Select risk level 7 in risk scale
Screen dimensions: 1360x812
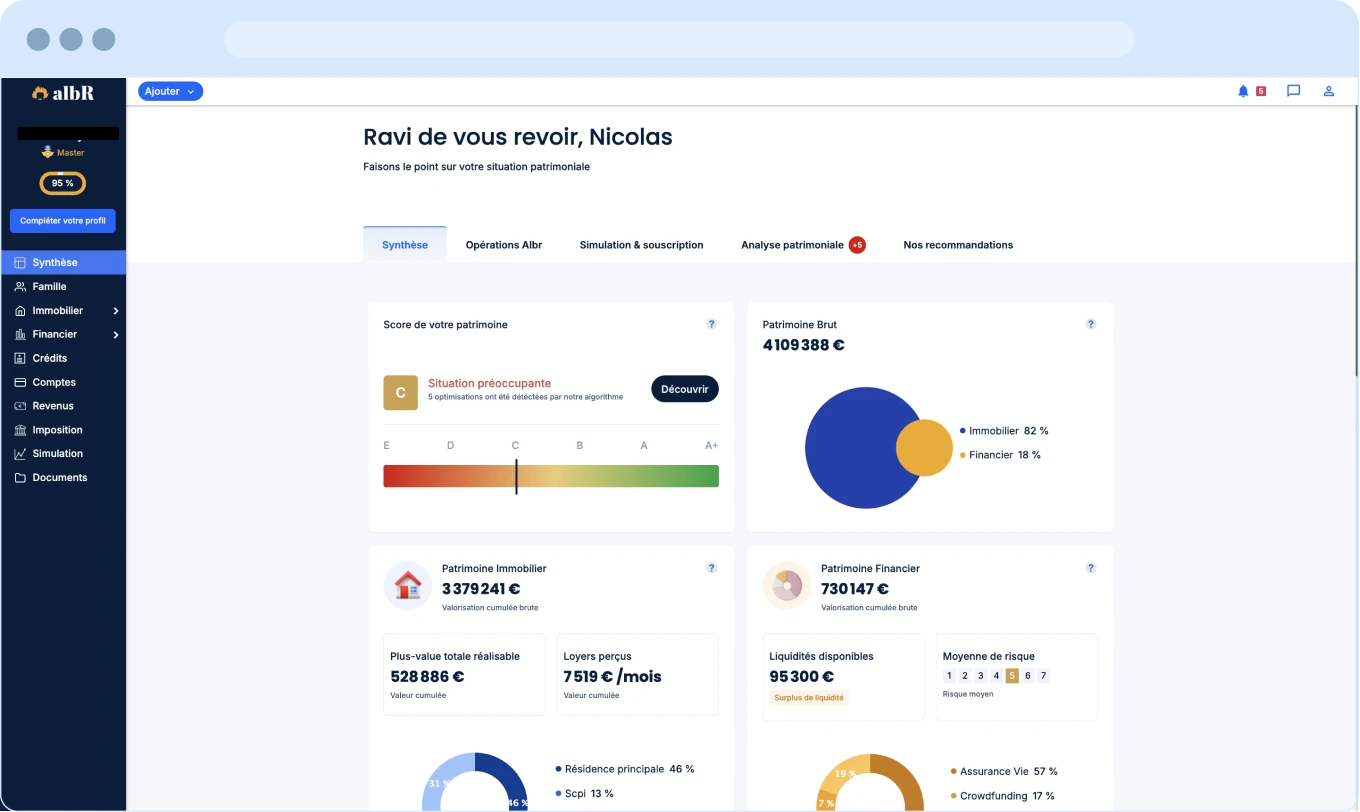tap(1043, 676)
